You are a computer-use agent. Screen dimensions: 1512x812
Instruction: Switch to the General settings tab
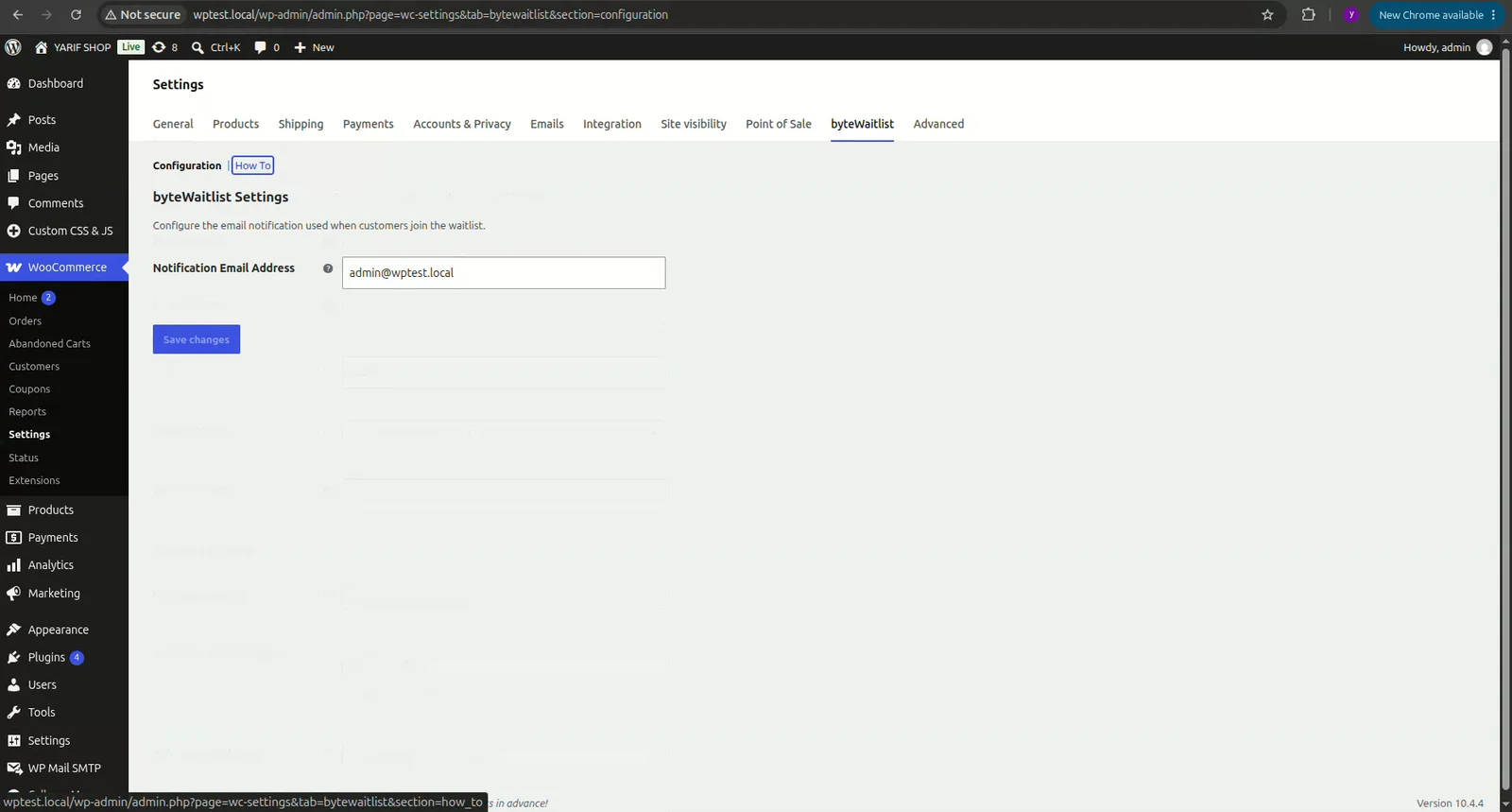173,124
